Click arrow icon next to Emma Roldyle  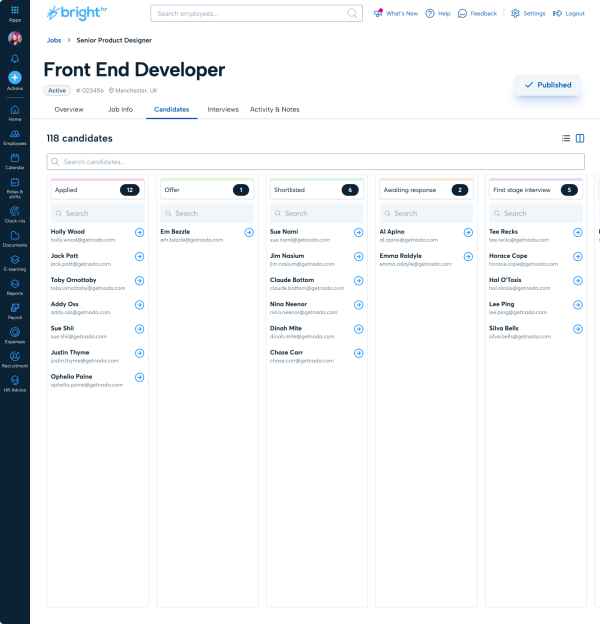[x=468, y=257]
